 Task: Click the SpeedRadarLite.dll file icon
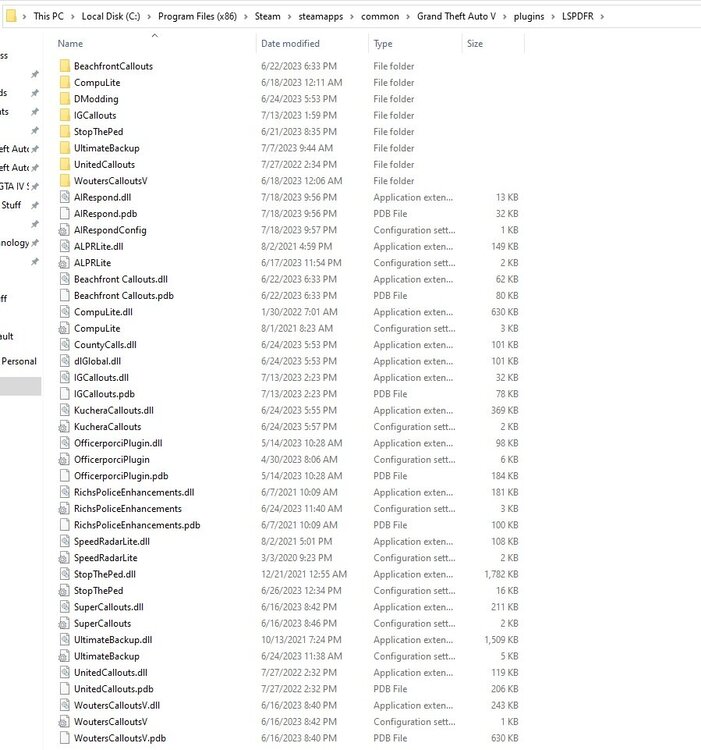pos(65,541)
